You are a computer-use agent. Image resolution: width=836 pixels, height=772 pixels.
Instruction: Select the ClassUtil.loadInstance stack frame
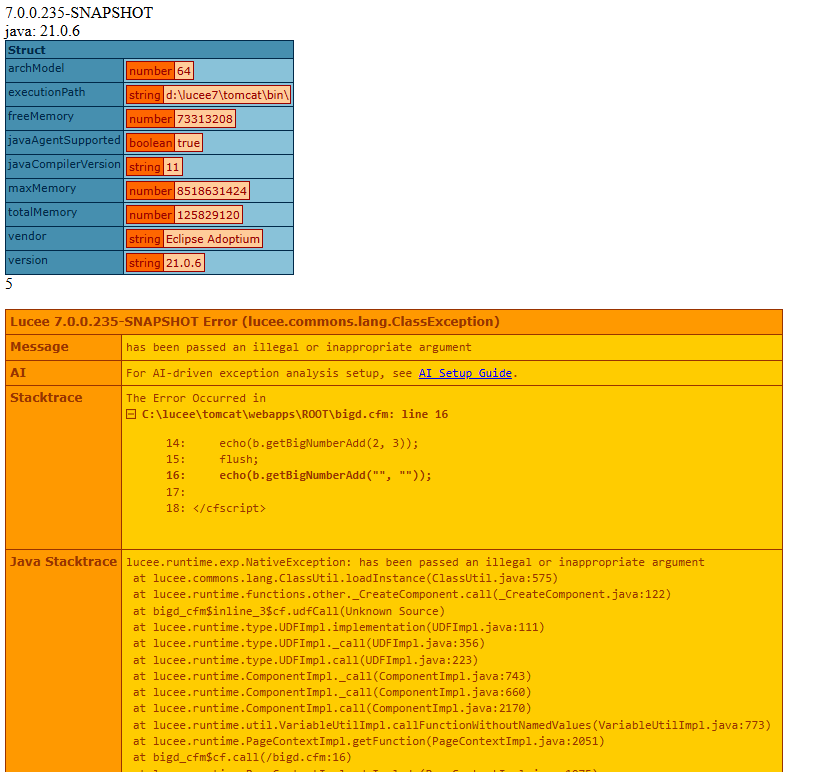pos(345,578)
